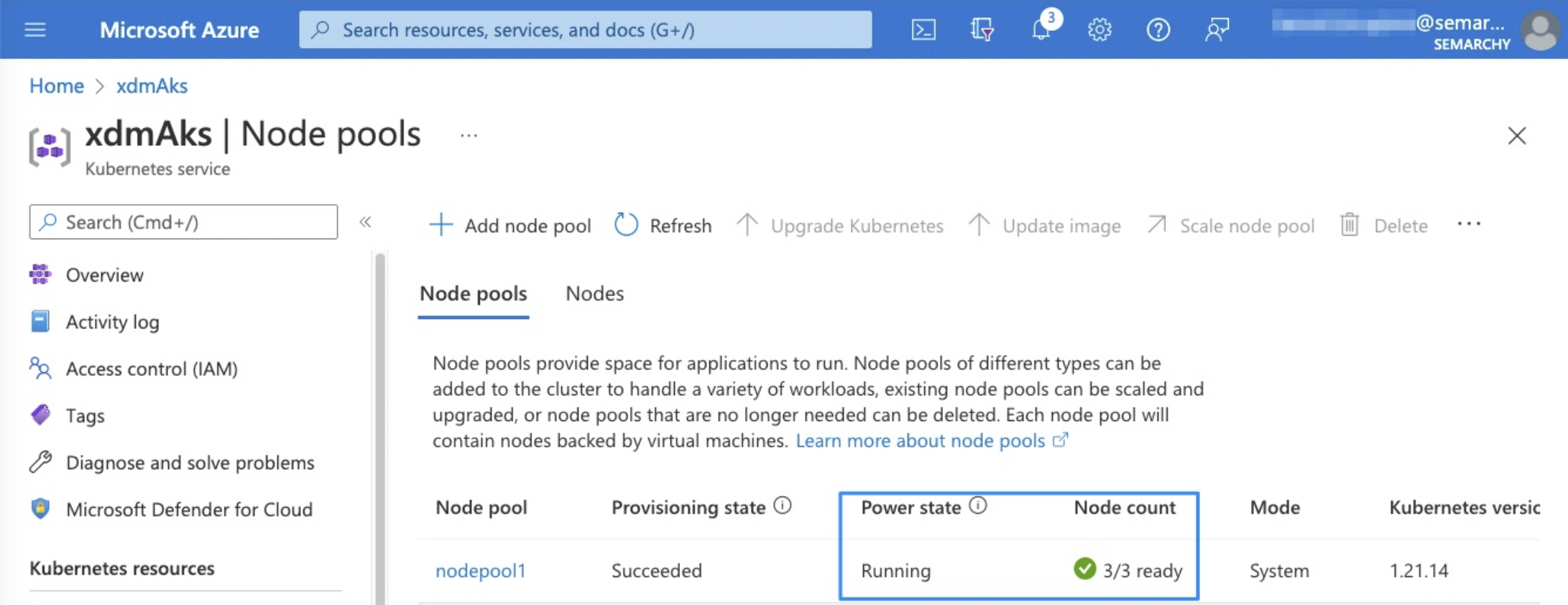This screenshot has height=605, width=1568.
Task: Focus the sidebar Search (Cmd+/) box
Action: pos(183,222)
